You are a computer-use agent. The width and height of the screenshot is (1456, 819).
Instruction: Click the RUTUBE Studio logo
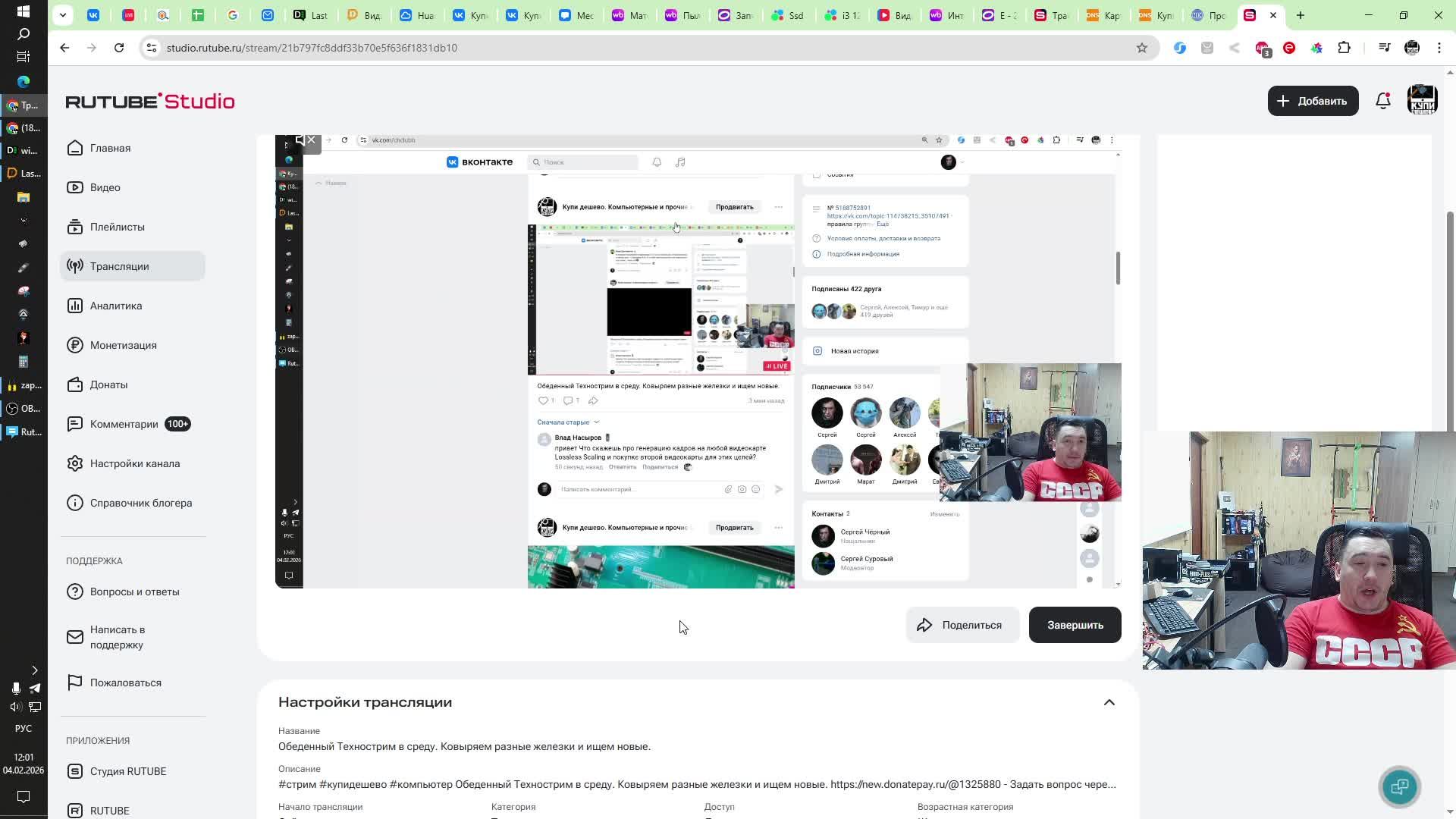(150, 101)
